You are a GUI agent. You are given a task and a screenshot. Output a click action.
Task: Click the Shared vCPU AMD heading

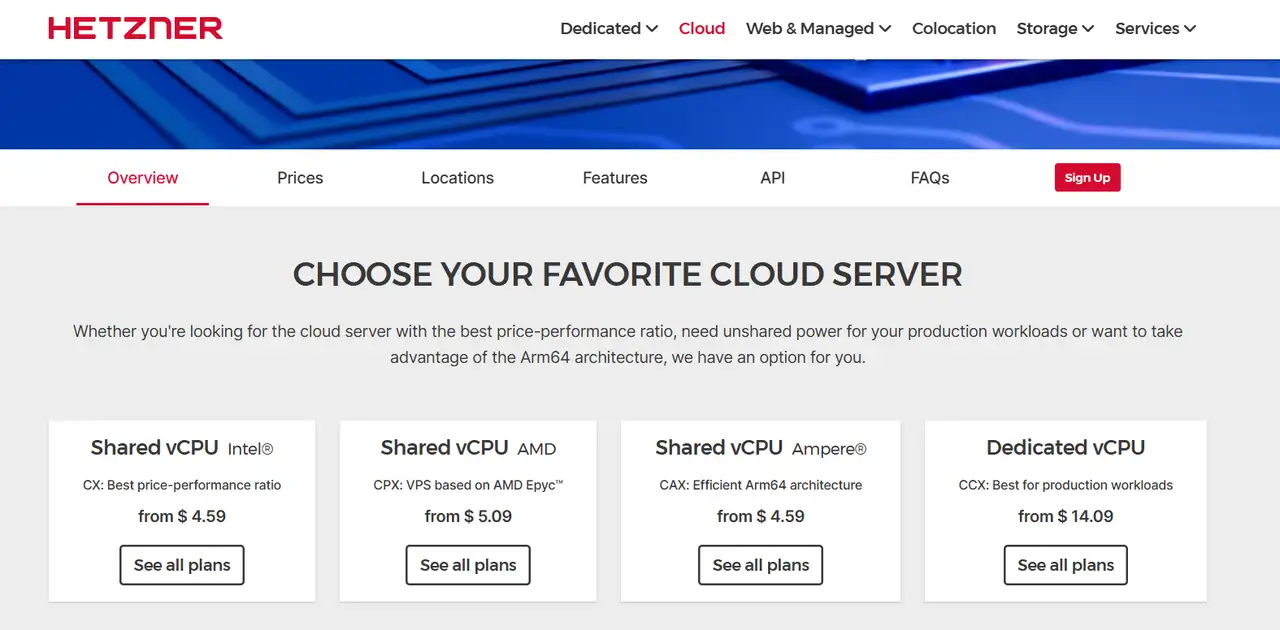pyautogui.click(x=468, y=448)
